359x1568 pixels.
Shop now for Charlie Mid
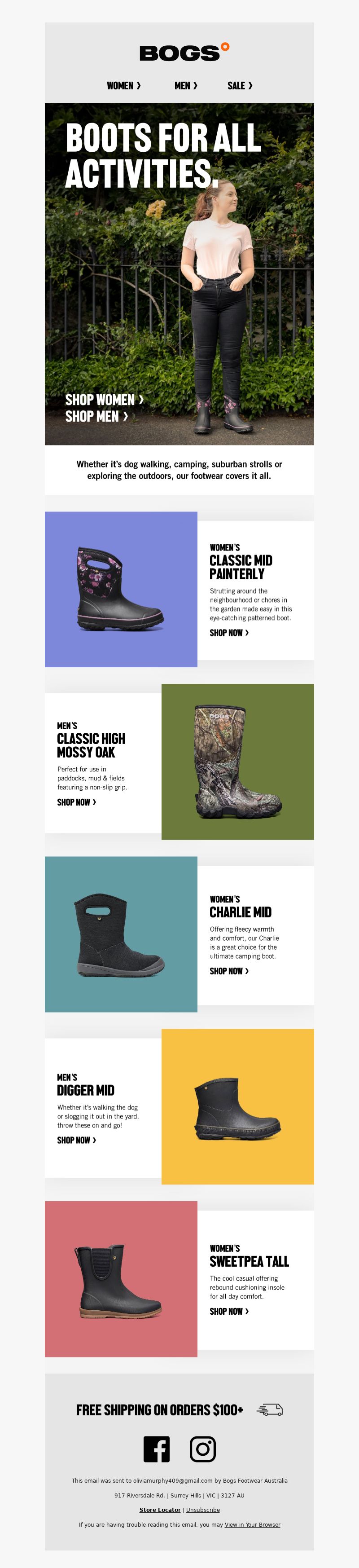(x=229, y=971)
